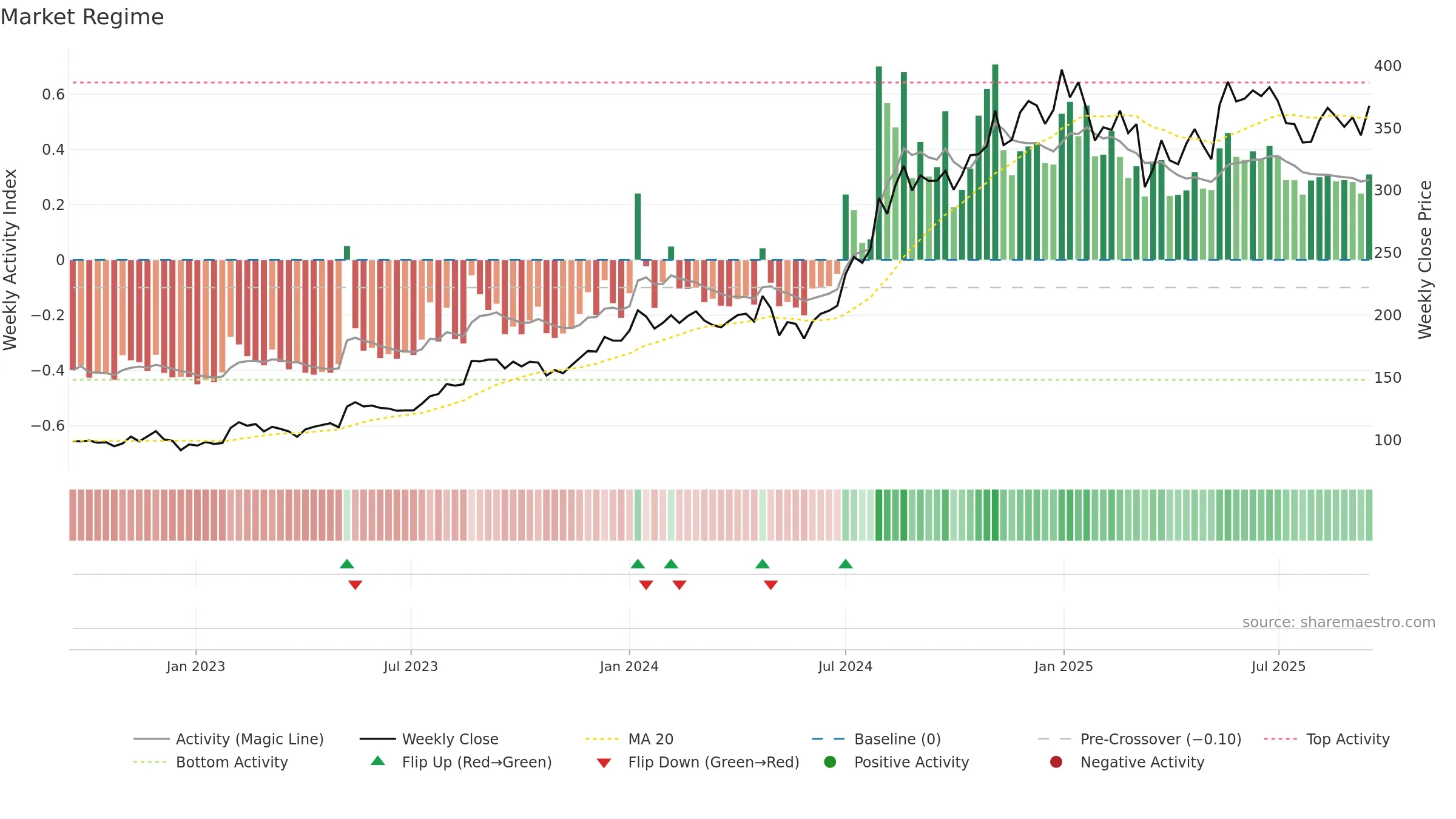The width and height of the screenshot is (1456, 819).
Task: Click the sharemaestro.com source text
Action: [x=1339, y=622]
